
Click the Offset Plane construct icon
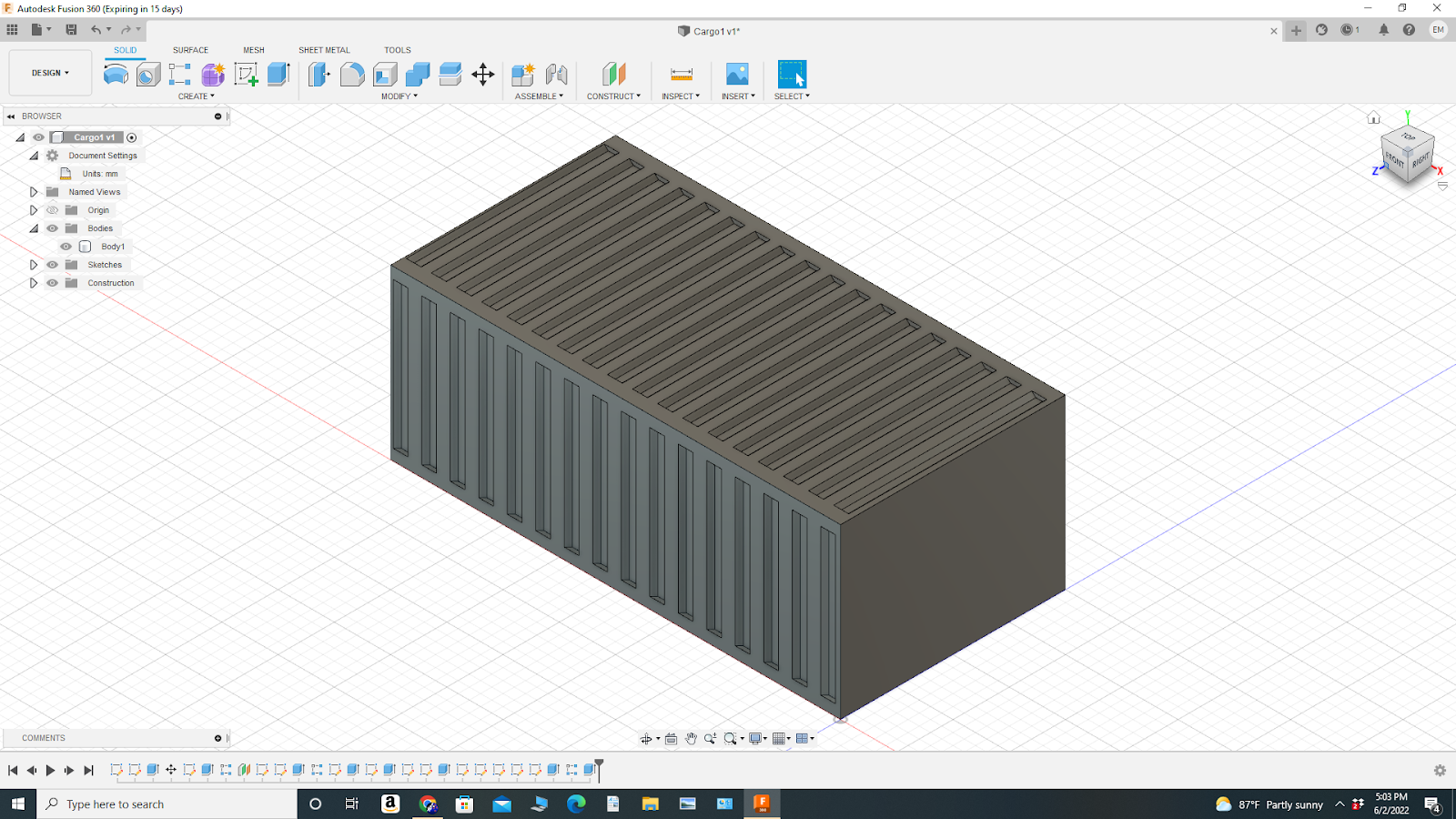pos(614,74)
